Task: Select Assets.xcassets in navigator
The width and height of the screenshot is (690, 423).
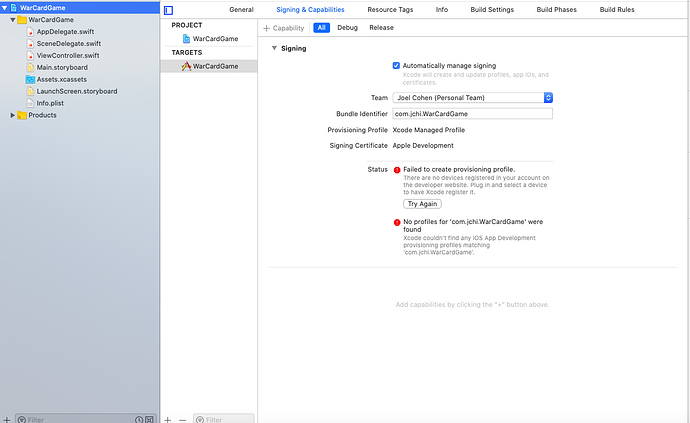Action: pyautogui.click(x=62, y=79)
